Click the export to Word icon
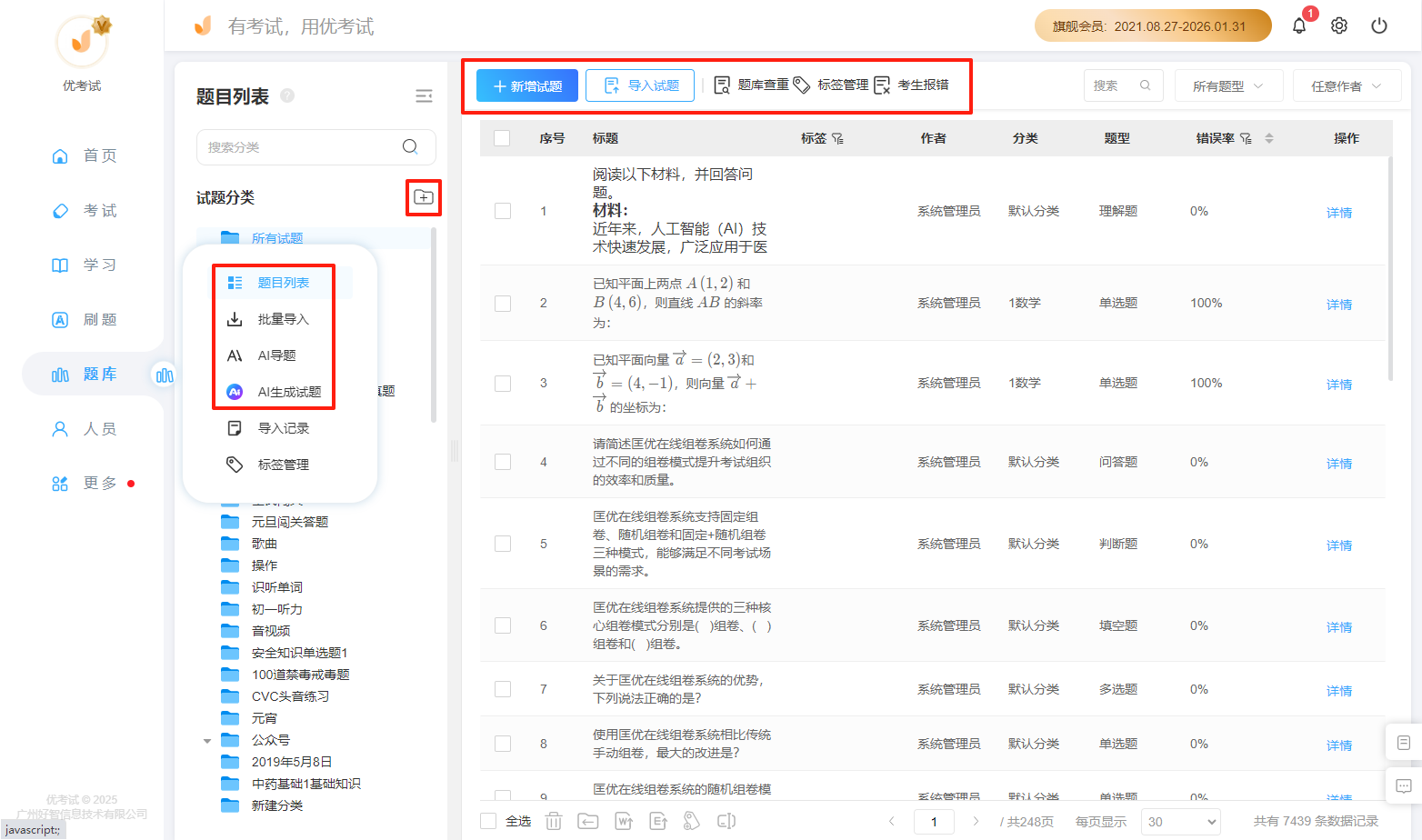Image resolution: width=1422 pixels, height=840 pixels. coord(624,821)
